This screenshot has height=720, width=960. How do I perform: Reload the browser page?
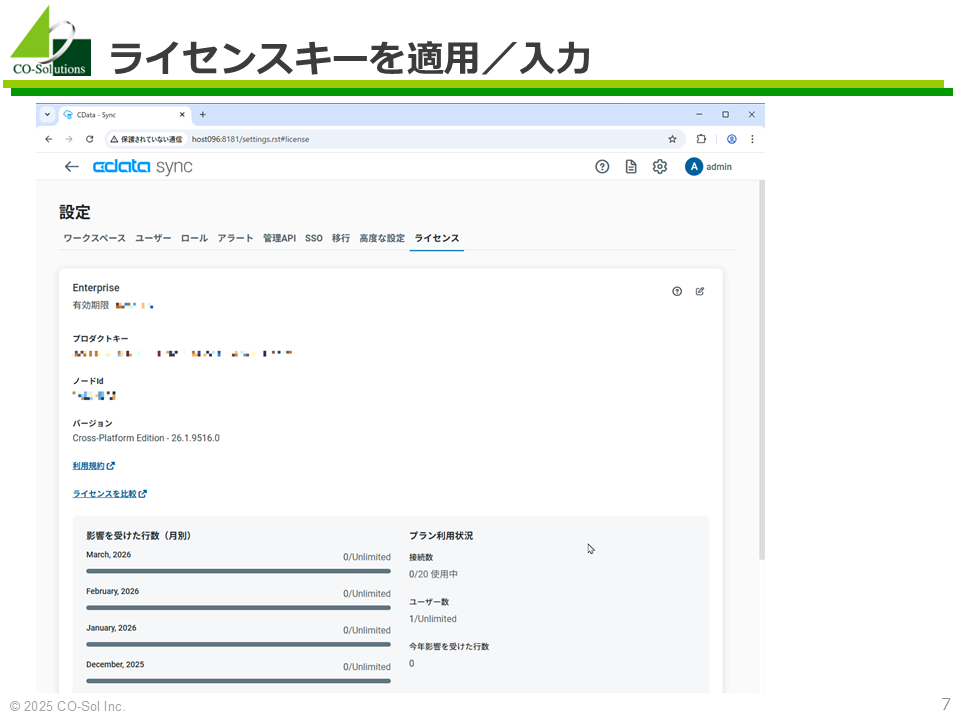click(x=89, y=139)
